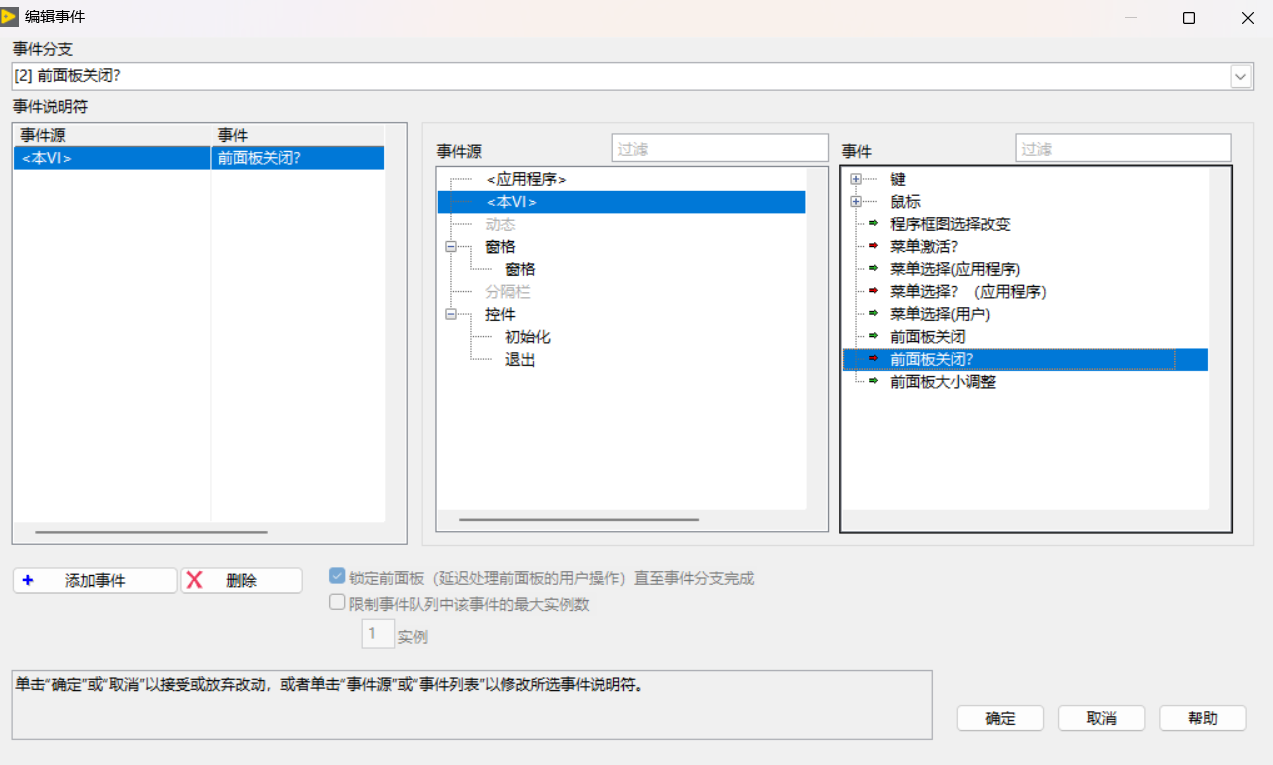Click the 确定 button
This screenshot has width=1273, height=765.
(1000, 717)
